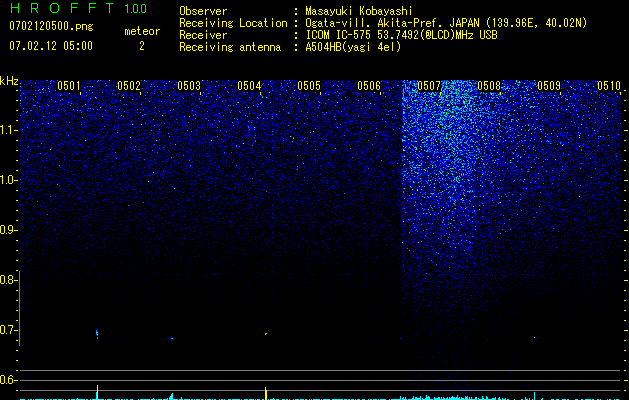The image size is (629, 400).
Task: Click the small echo after 0509
Action: click(534, 337)
